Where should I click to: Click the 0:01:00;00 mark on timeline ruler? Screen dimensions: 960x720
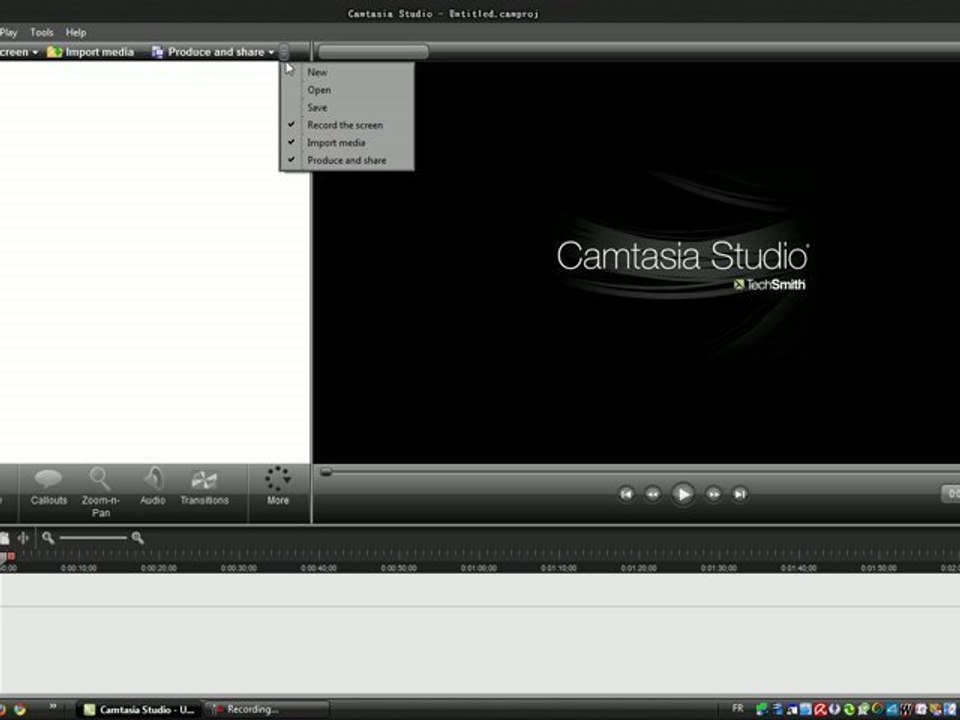(479, 568)
